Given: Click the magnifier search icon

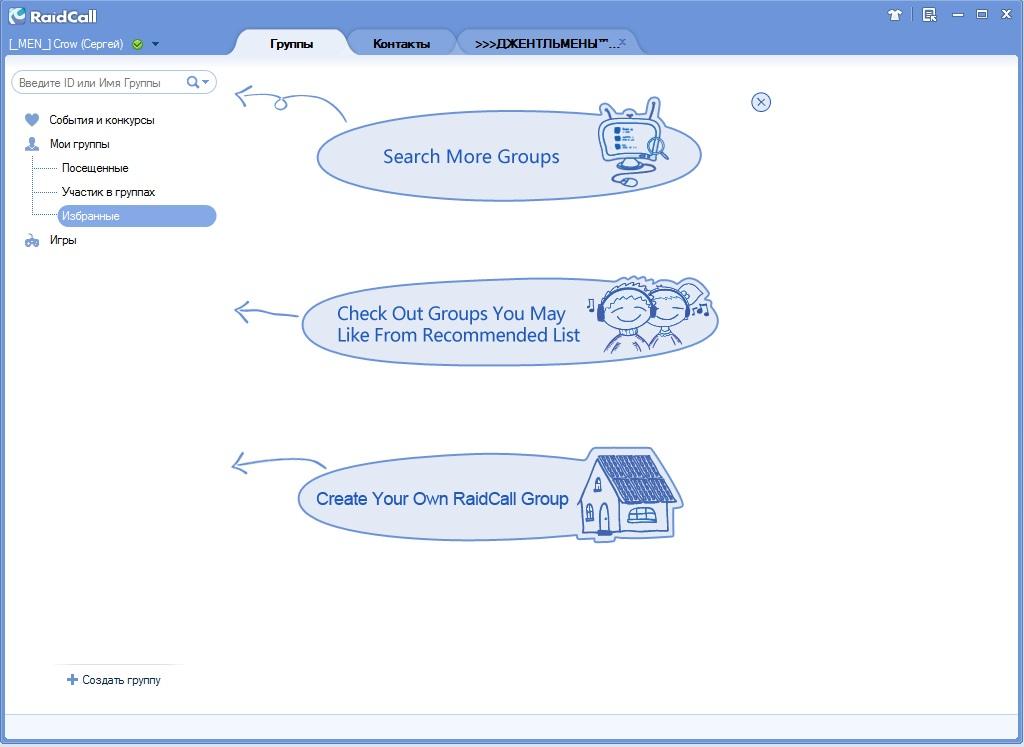Looking at the screenshot, I should coord(193,82).
